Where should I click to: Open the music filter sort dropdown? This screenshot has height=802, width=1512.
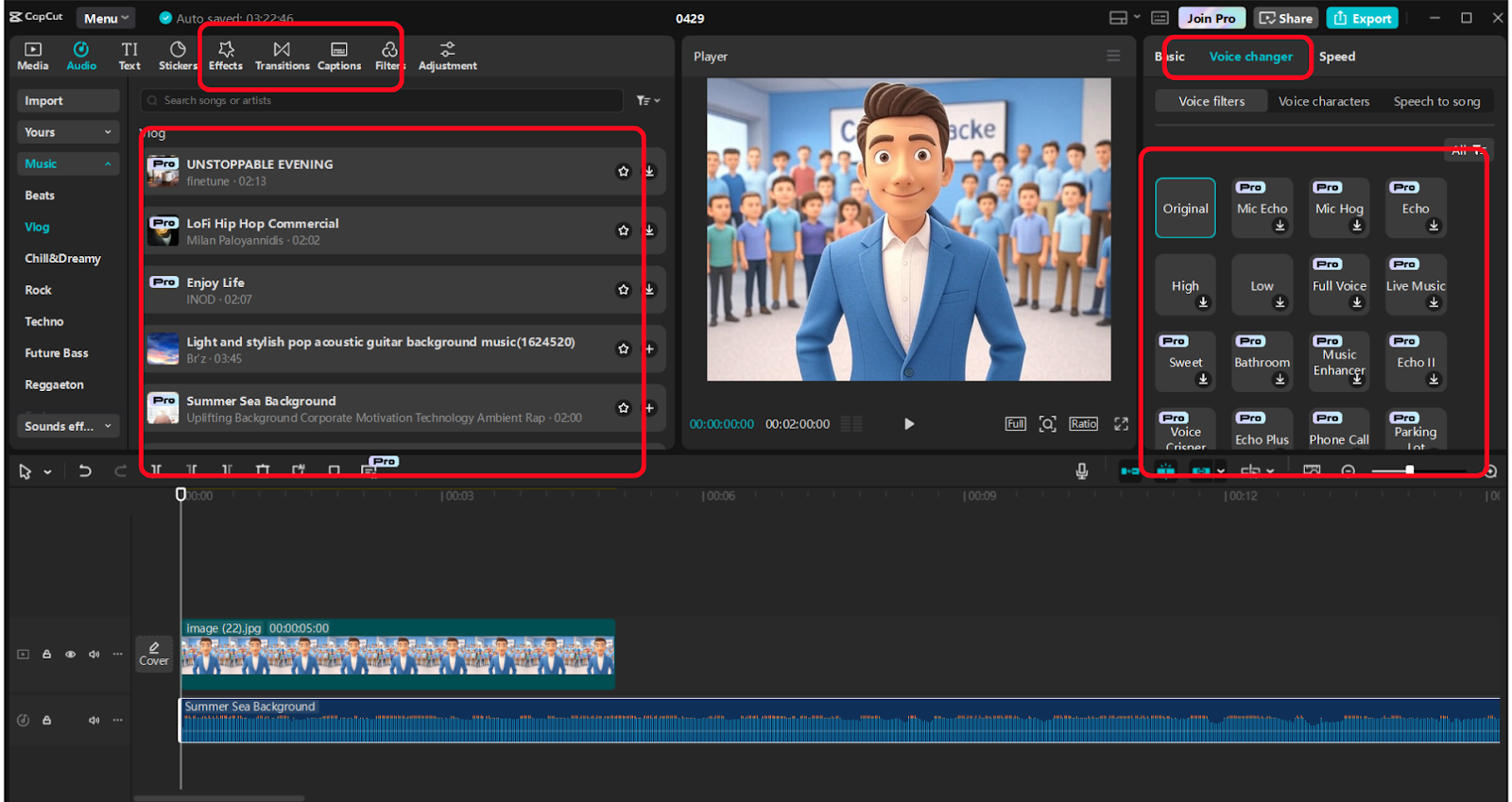click(648, 100)
